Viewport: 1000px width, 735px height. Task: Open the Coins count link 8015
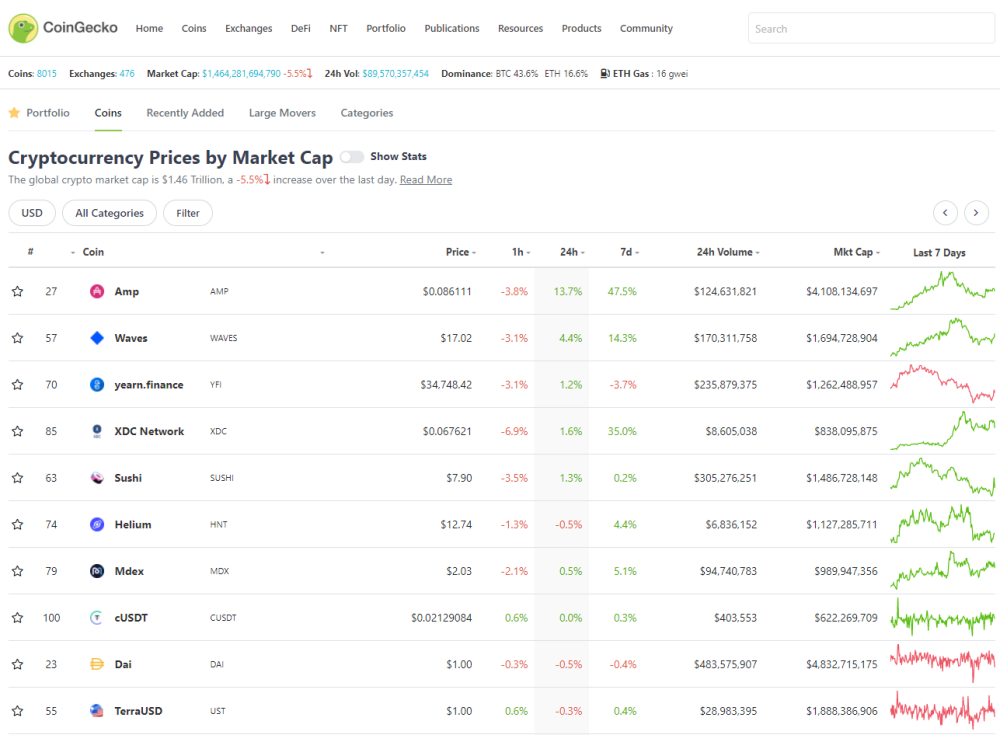tap(47, 73)
